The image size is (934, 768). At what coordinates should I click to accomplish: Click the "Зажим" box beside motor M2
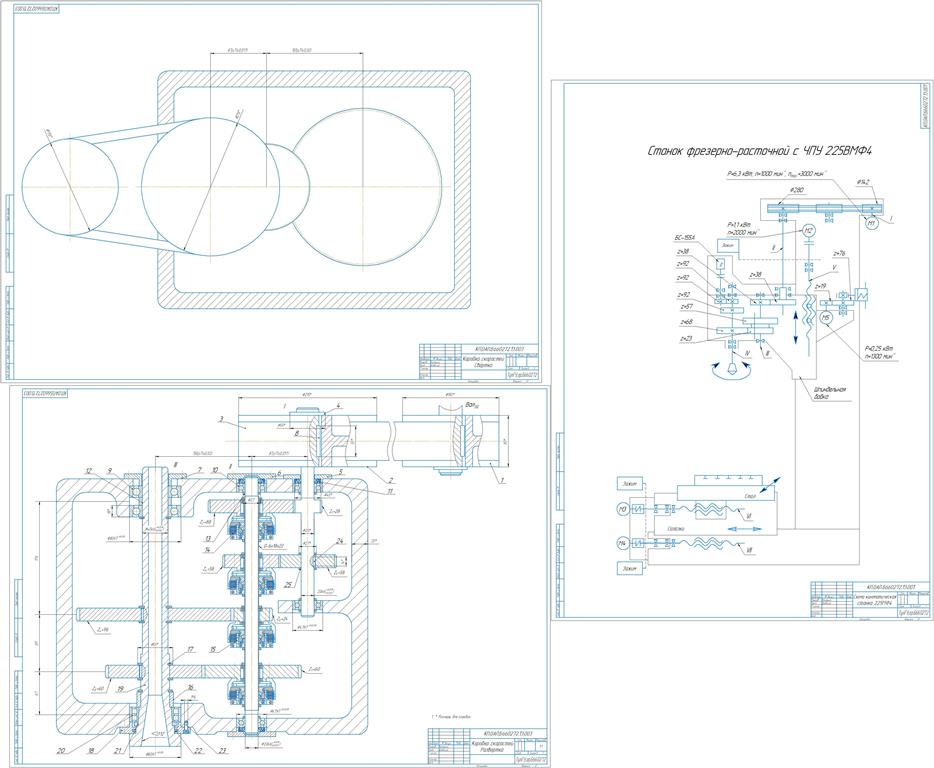(728, 245)
